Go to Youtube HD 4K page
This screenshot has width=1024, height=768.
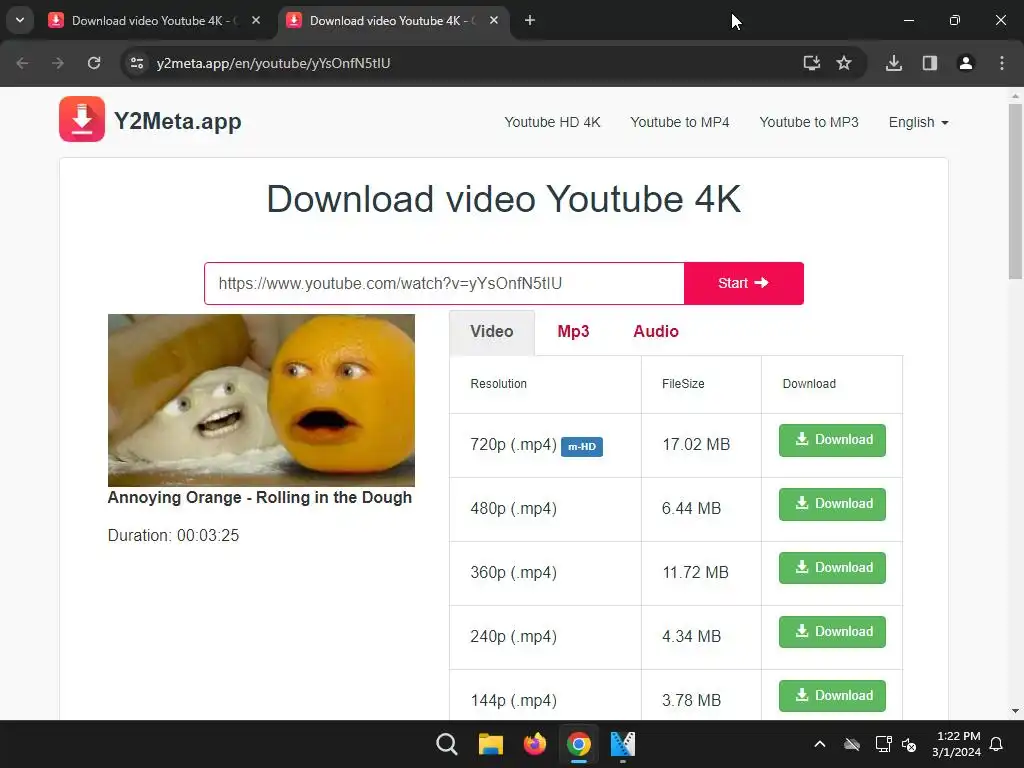pyautogui.click(x=552, y=122)
